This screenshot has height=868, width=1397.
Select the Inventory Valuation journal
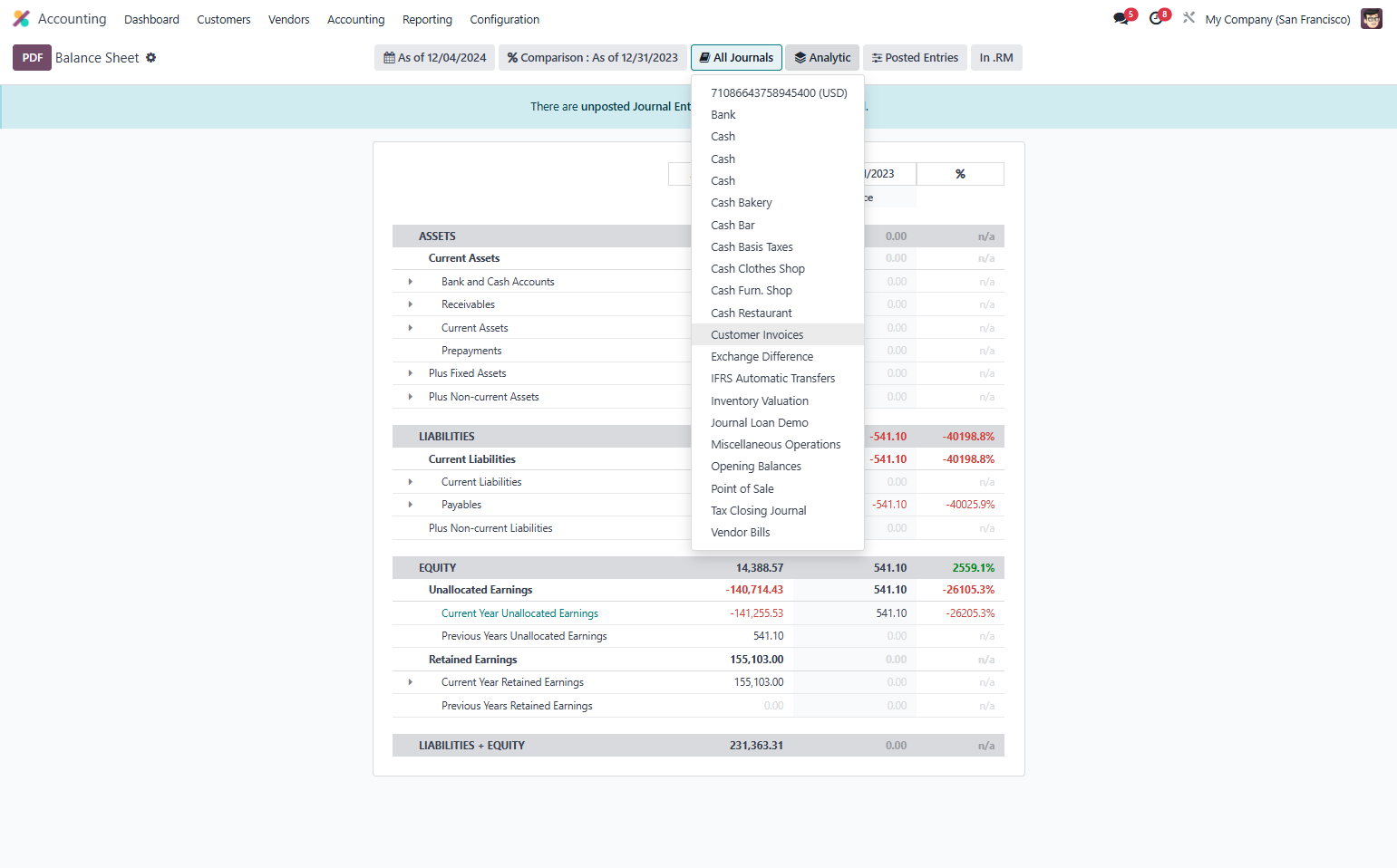coord(778,400)
